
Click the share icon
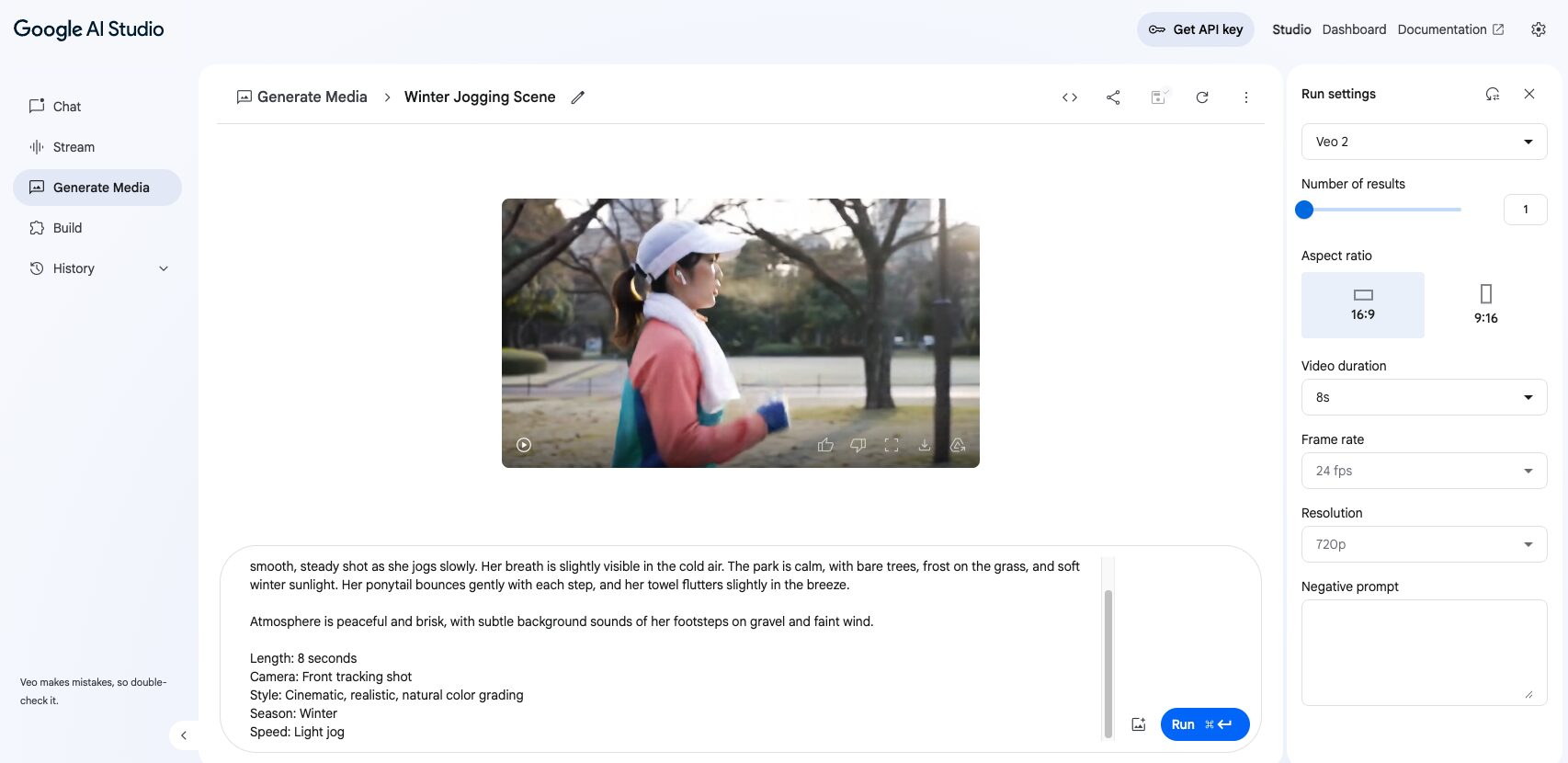click(1113, 97)
